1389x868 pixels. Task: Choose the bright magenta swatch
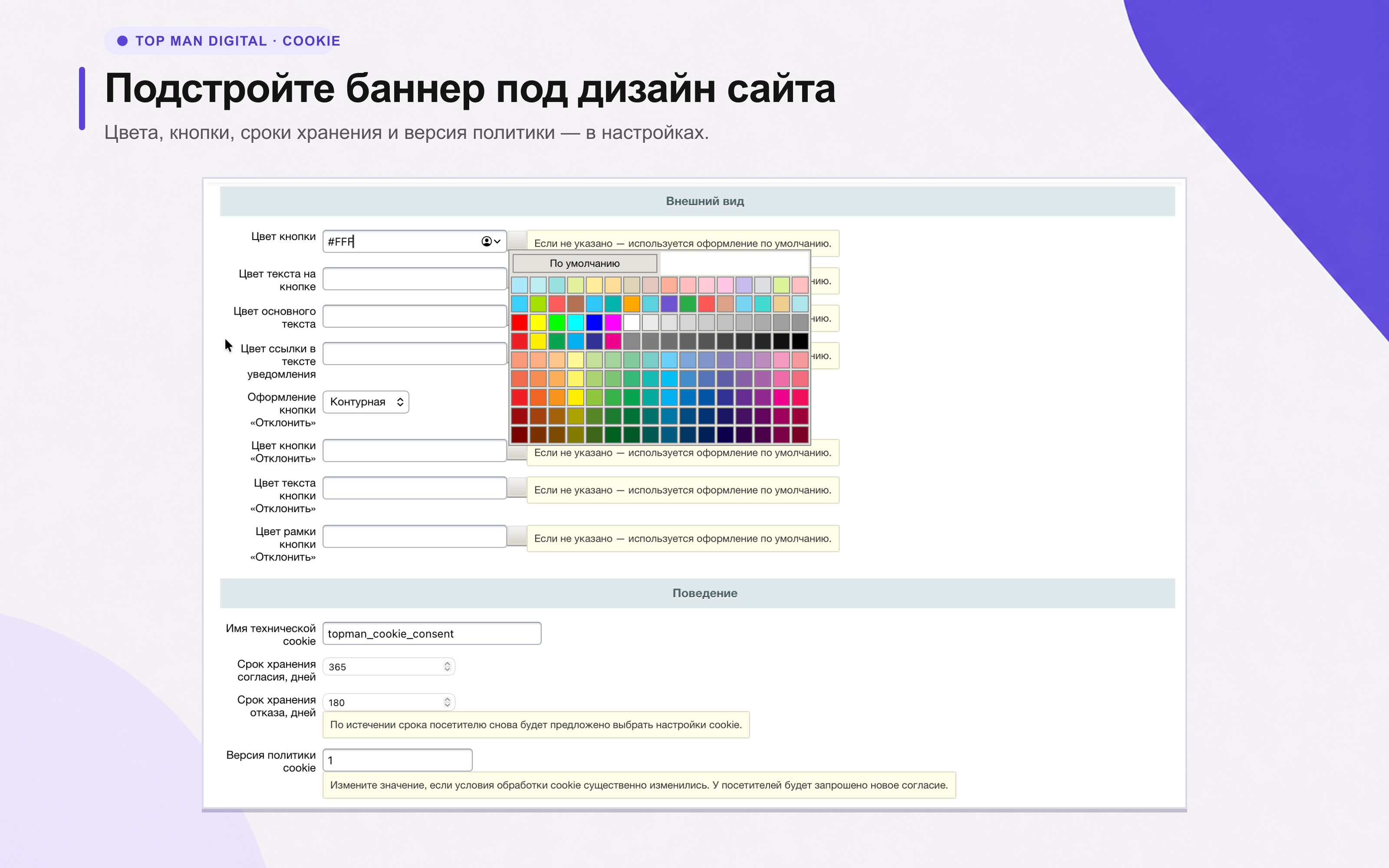[612, 322]
